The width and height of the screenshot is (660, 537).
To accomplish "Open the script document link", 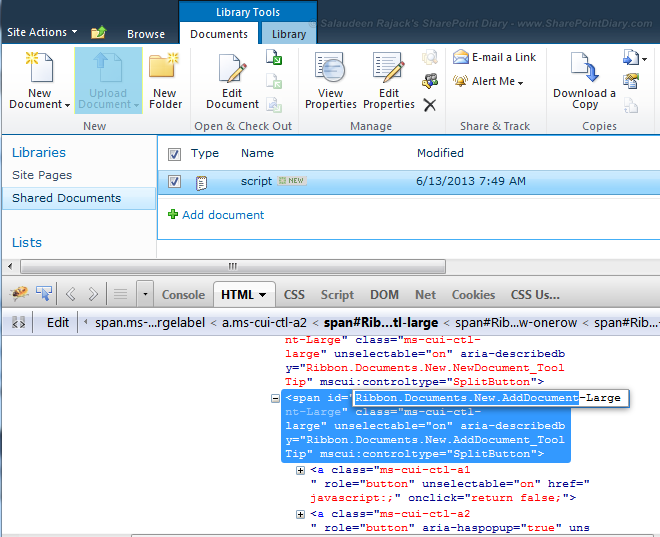I will point(256,181).
